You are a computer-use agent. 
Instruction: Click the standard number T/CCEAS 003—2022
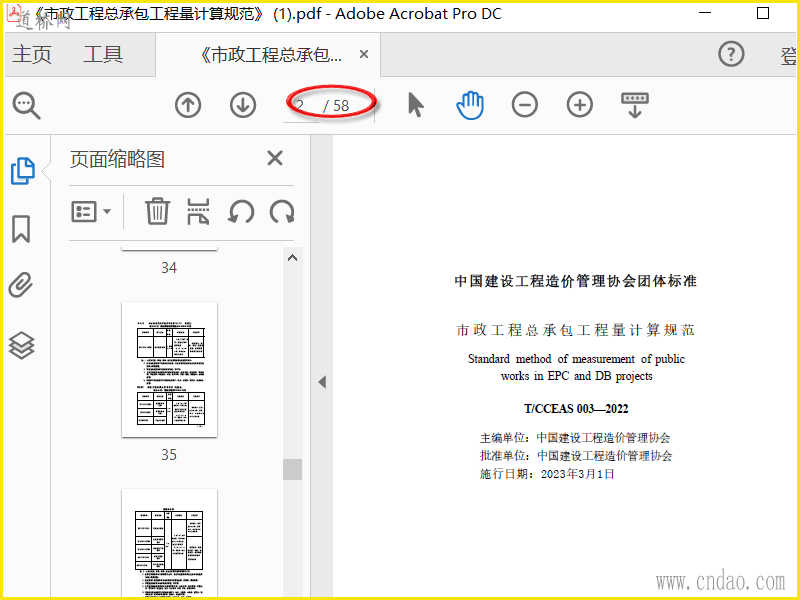tap(576, 409)
